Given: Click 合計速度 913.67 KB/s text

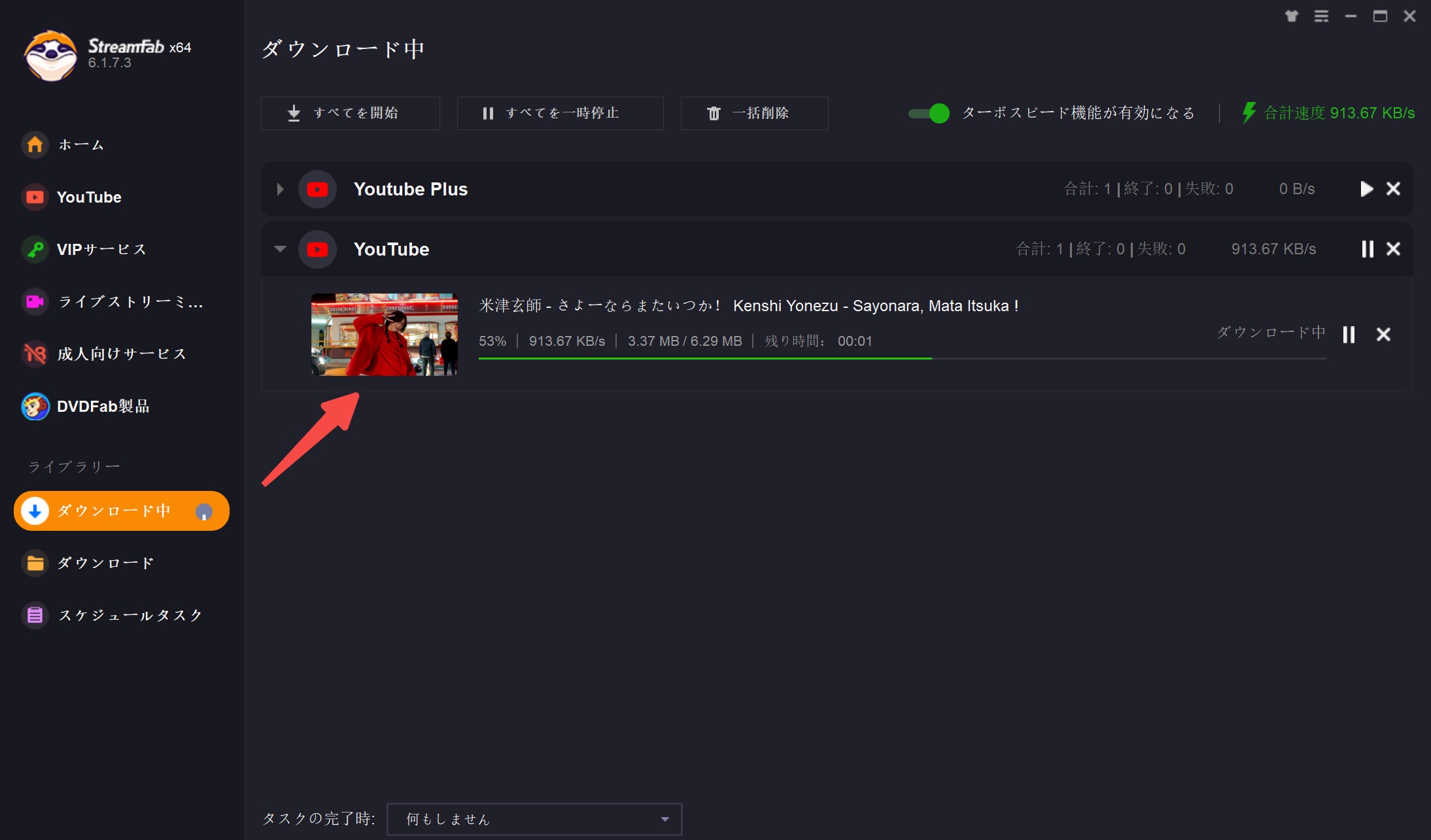Looking at the screenshot, I should (x=1339, y=112).
